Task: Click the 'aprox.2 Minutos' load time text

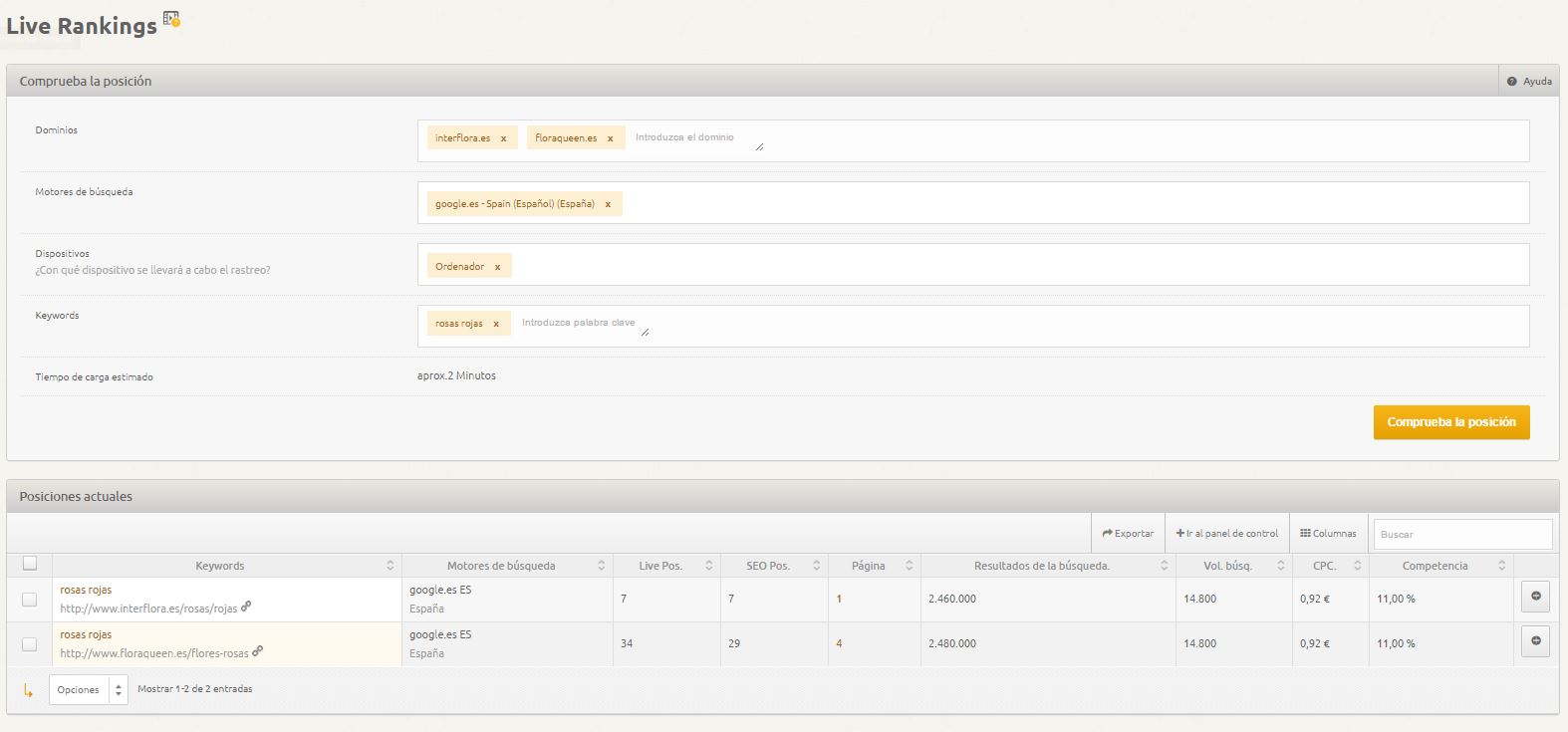Action: (x=456, y=375)
